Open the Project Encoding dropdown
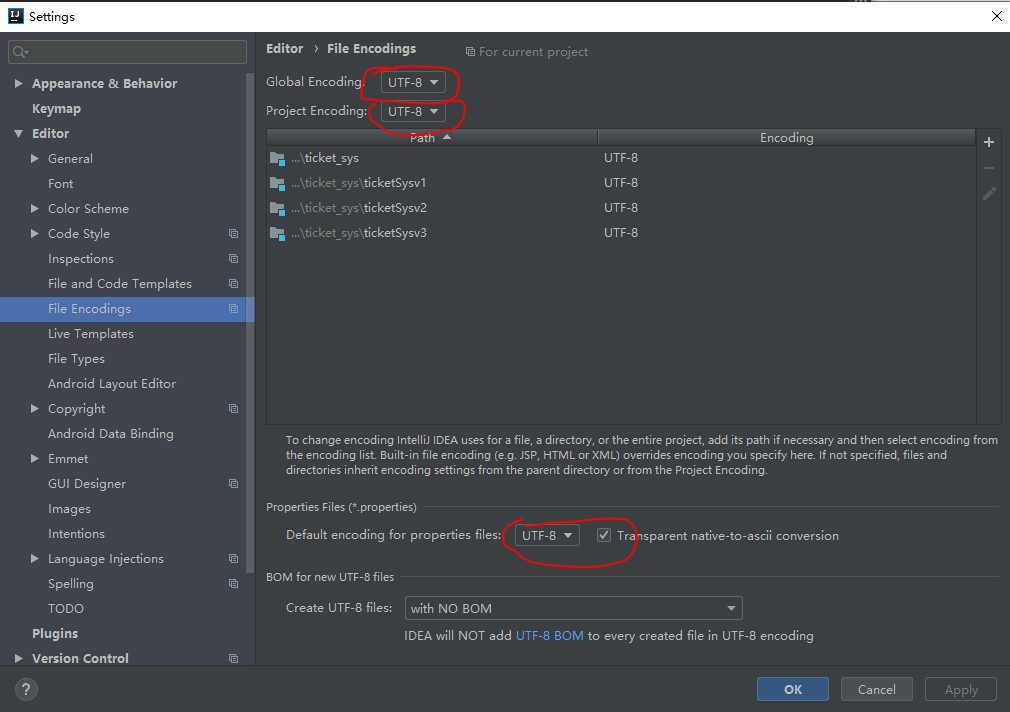 click(413, 111)
